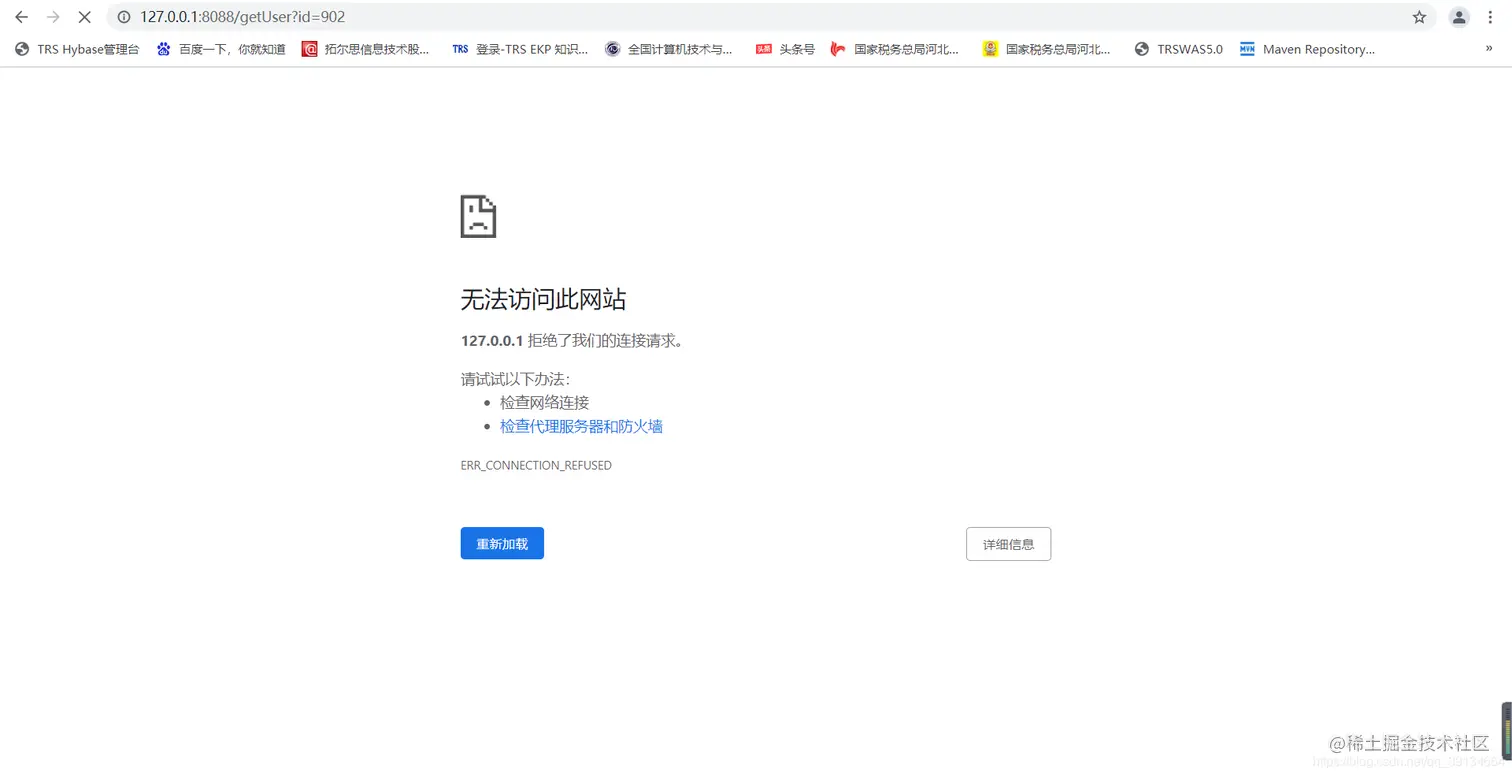Open the TRS Hybase管理台 bookmark
This screenshot has height=776, width=1512.
[x=76, y=48]
